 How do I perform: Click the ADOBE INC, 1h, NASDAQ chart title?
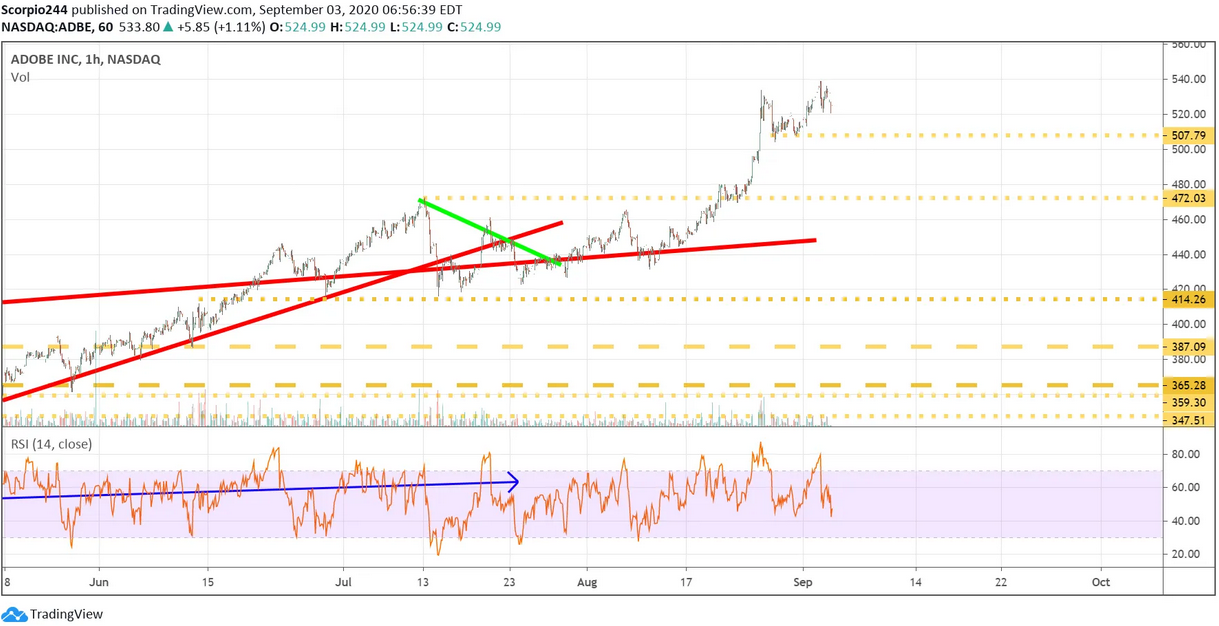click(86, 59)
